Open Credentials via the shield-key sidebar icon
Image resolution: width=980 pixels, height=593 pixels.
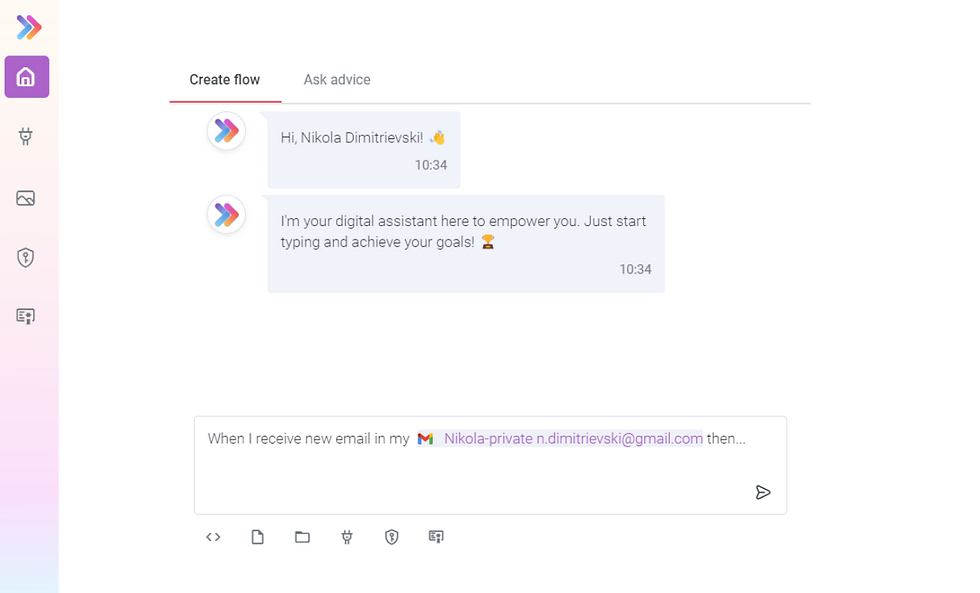click(x=27, y=257)
